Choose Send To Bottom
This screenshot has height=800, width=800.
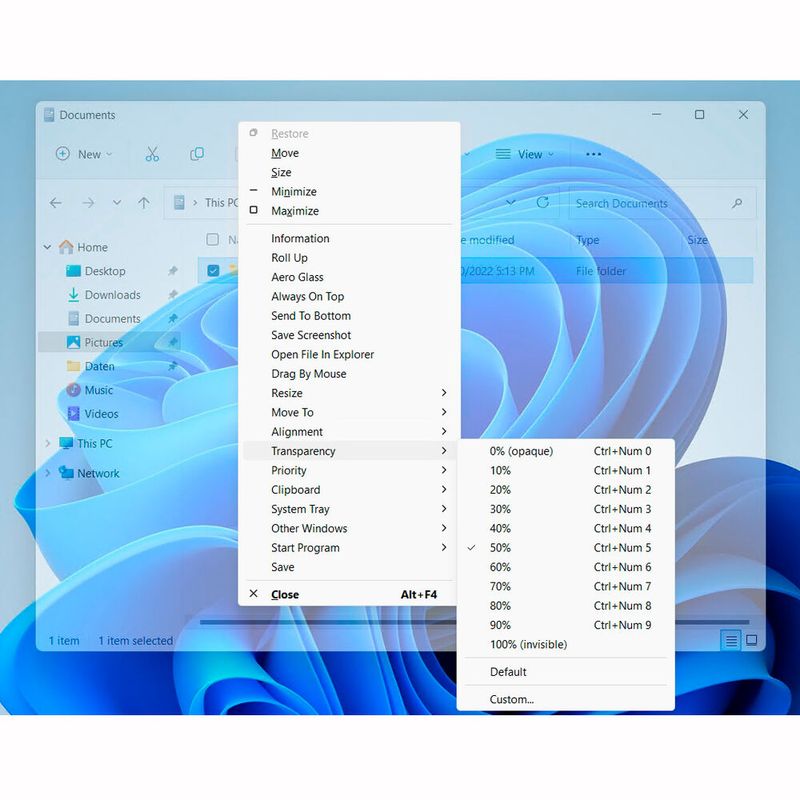pos(349,316)
